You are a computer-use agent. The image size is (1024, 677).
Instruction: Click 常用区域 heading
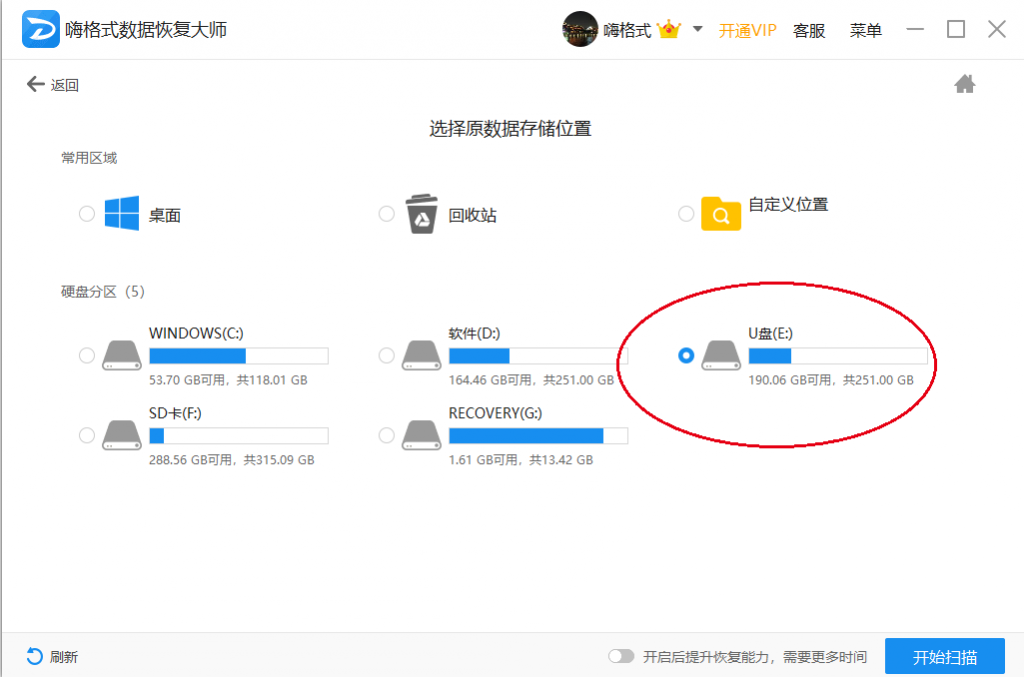89,158
